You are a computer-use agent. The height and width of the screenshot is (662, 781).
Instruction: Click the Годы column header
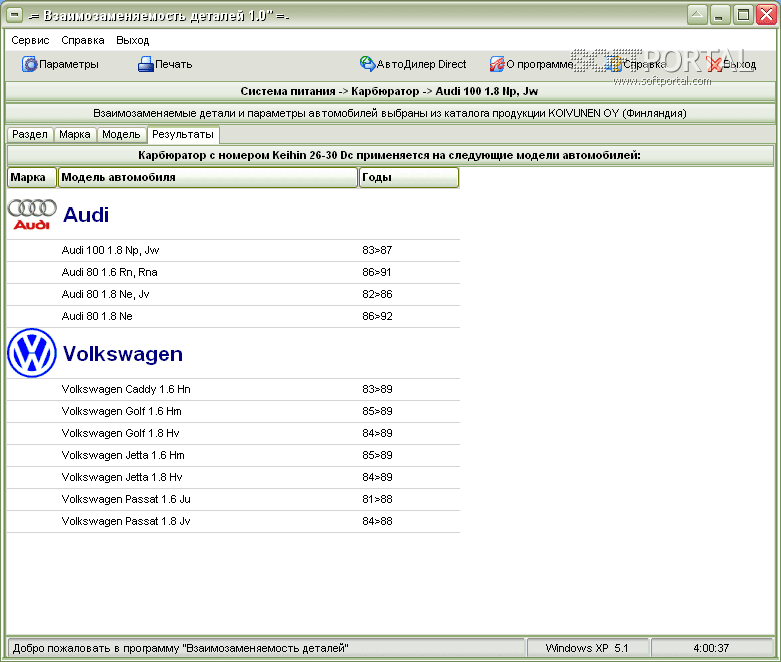tap(408, 177)
